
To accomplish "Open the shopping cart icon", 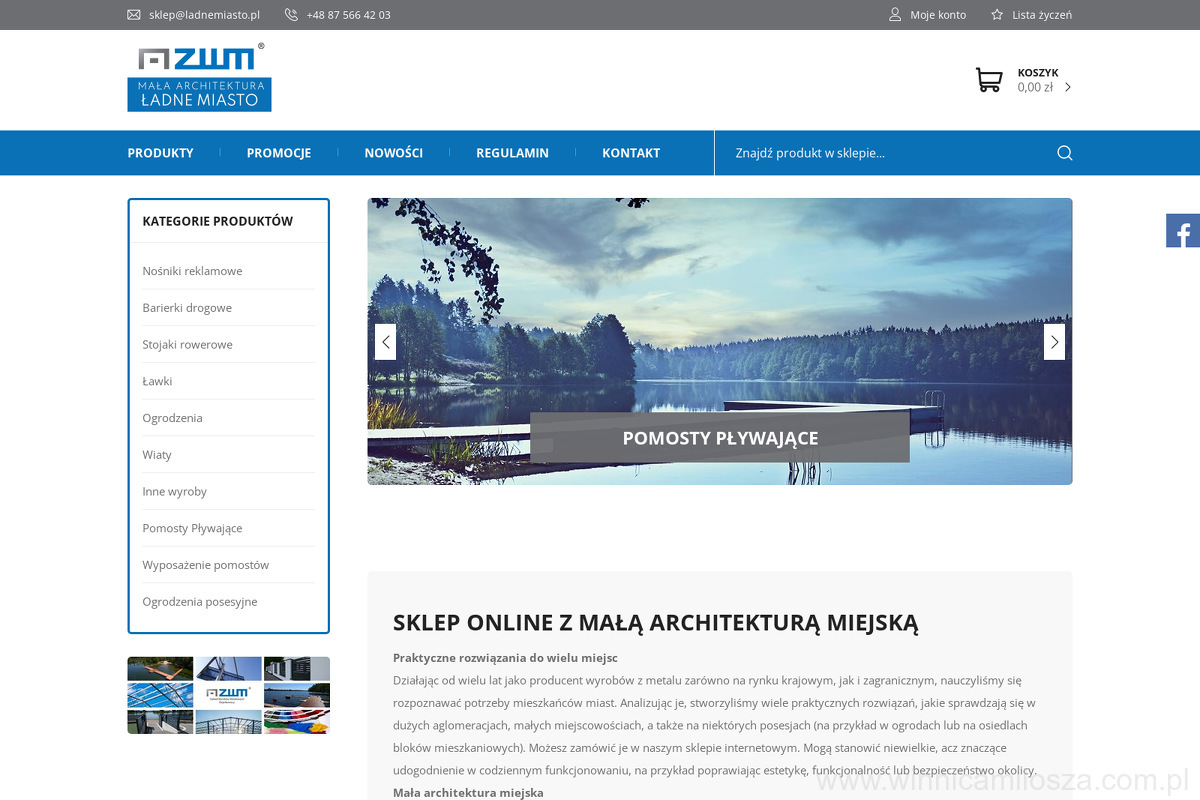I will pos(988,80).
